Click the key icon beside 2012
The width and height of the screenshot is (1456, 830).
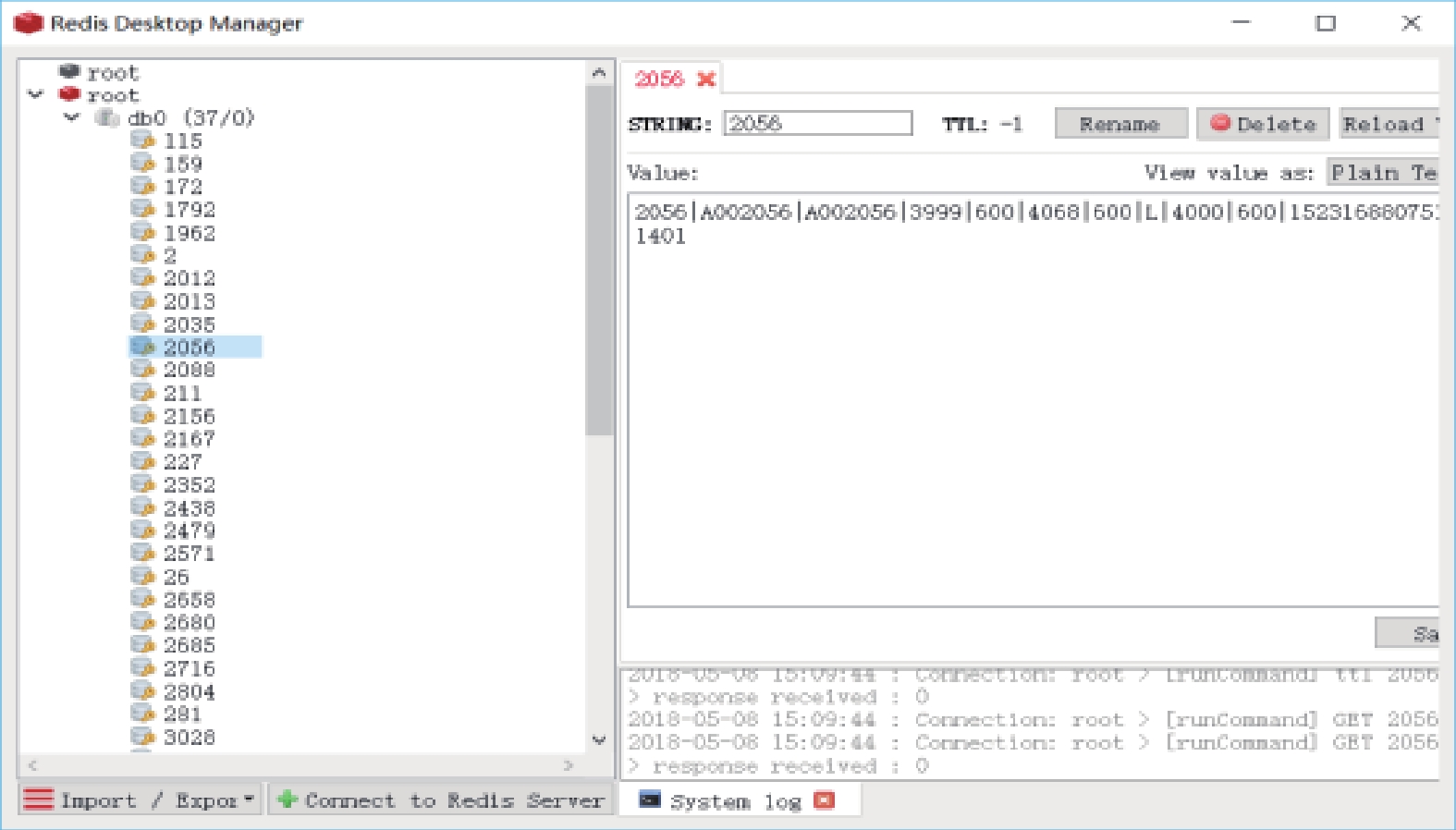(142, 278)
